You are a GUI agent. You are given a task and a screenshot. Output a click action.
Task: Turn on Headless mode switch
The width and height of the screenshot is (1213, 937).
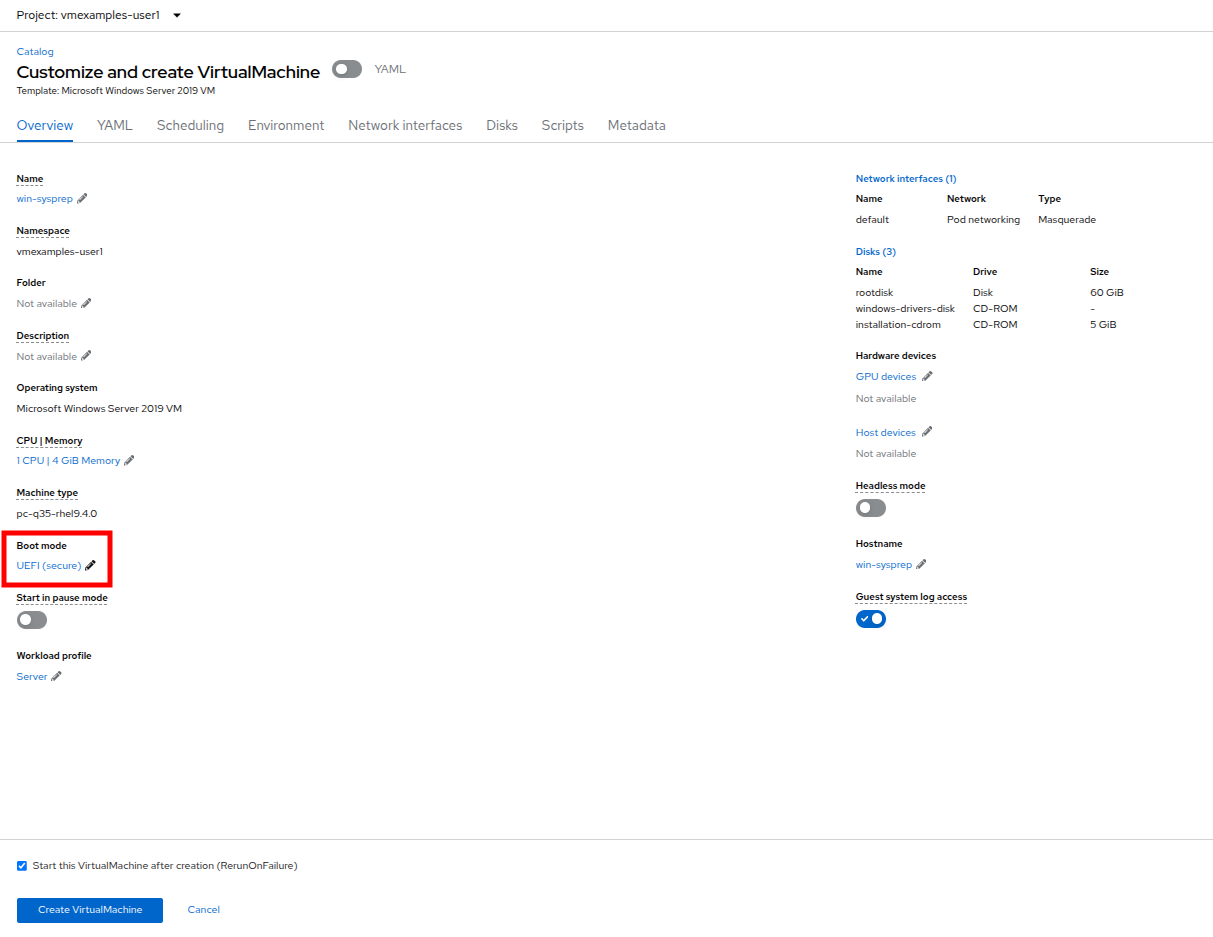(x=871, y=508)
